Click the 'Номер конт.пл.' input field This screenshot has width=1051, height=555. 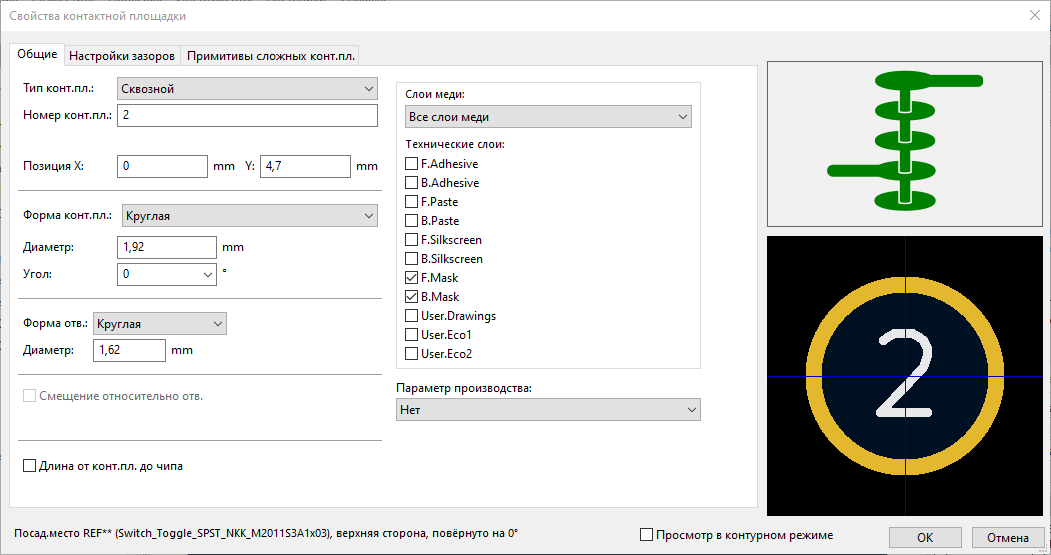tap(246, 116)
